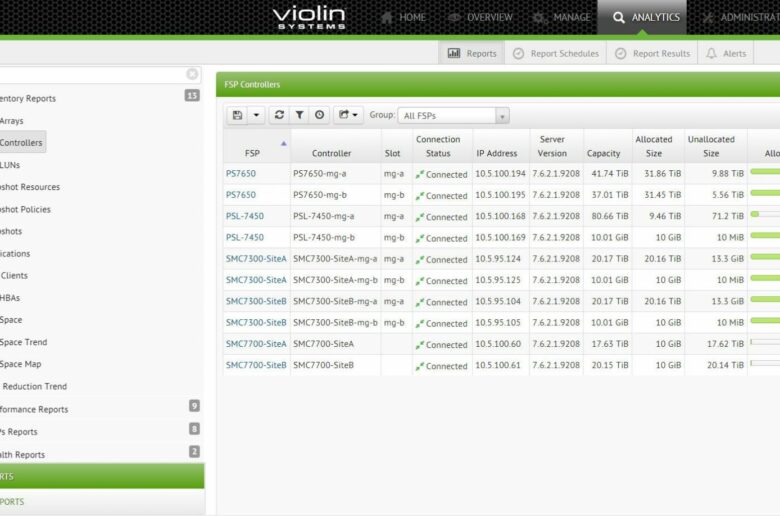Click into the sidebar search field
Screen dimensions: 780x516
(92, 75)
